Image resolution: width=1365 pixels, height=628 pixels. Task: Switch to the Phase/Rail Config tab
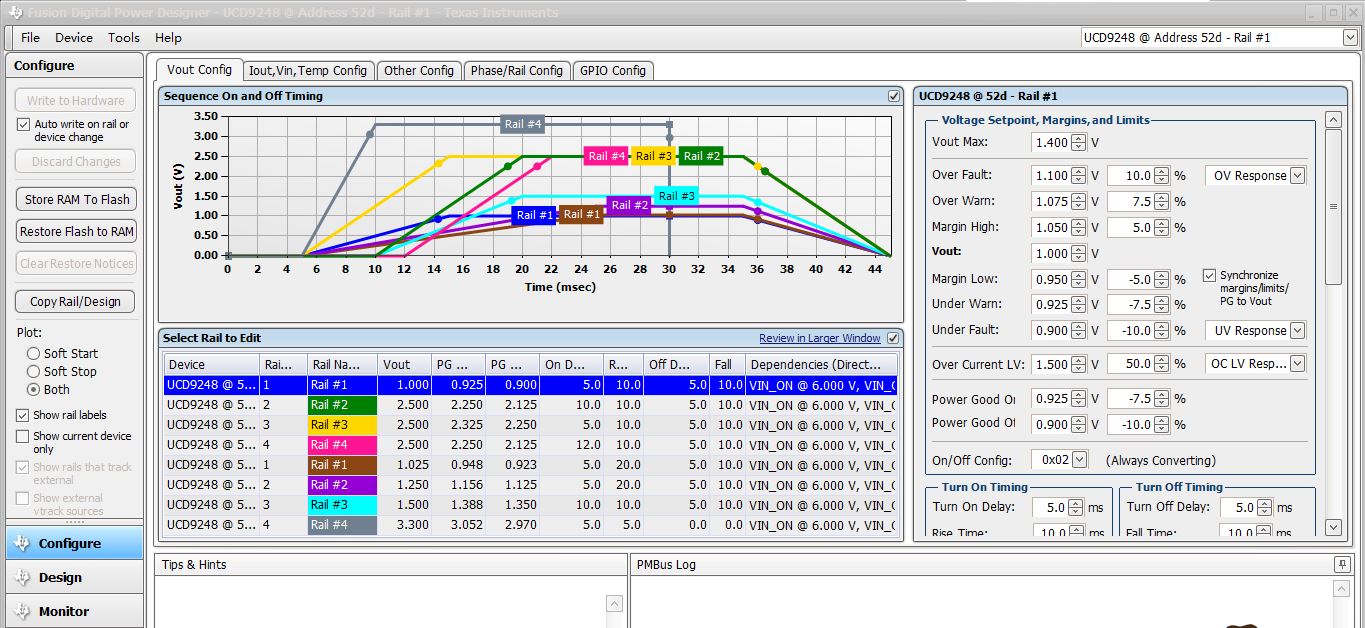click(517, 71)
